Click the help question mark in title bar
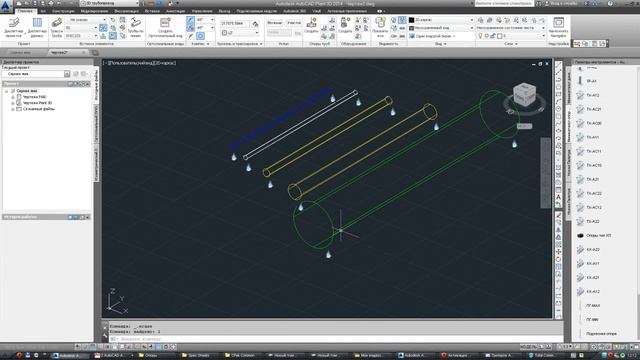 click(x=610, y=3)
